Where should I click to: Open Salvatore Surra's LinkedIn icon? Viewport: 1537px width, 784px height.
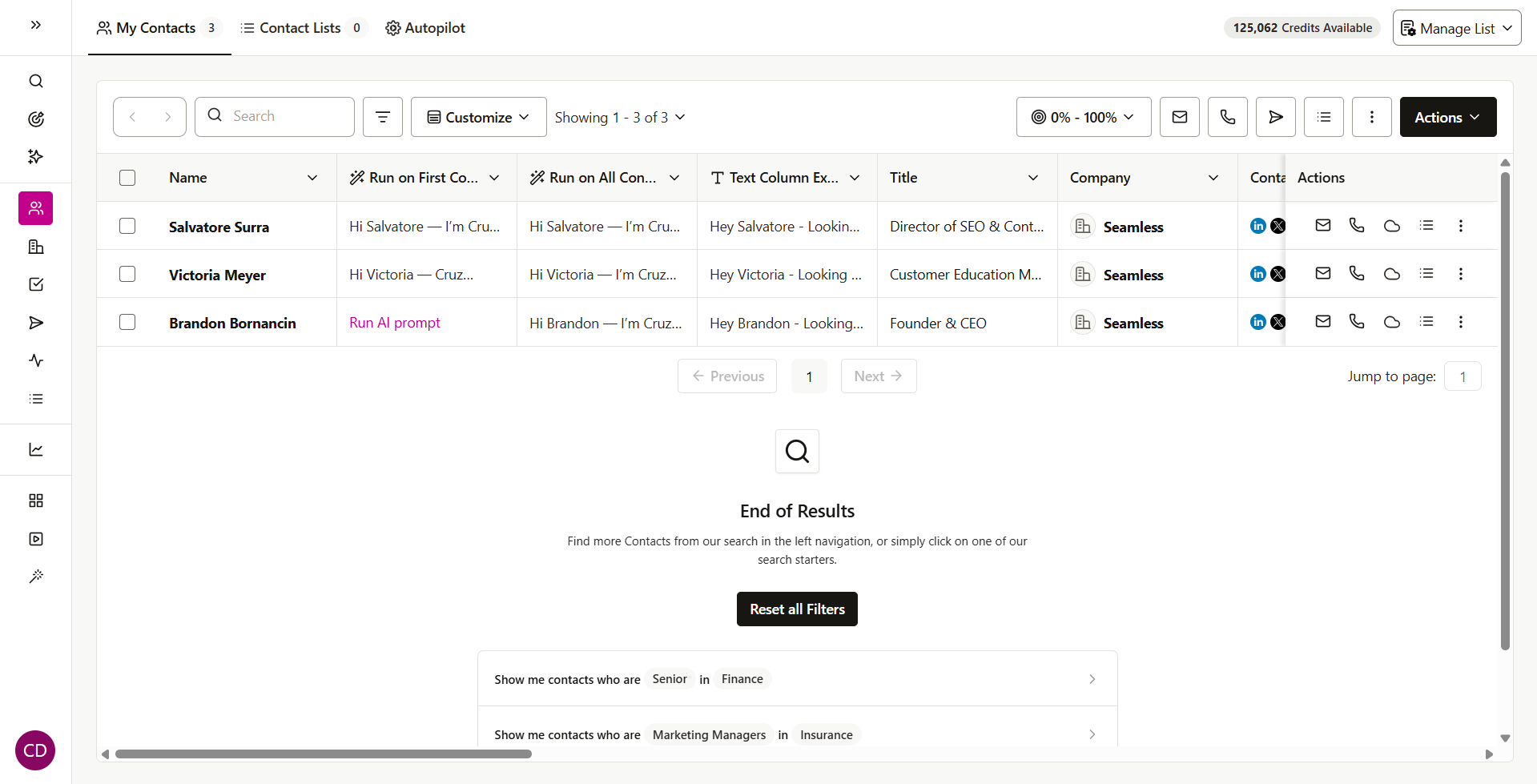pos(1258,226)
